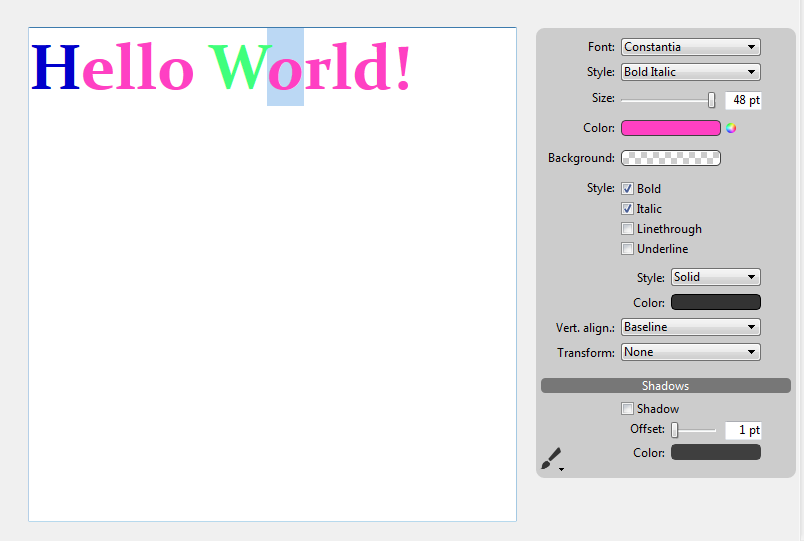Turn on the Underline checkbox
This screenshot has height=541, width=804.
(627, 249)
